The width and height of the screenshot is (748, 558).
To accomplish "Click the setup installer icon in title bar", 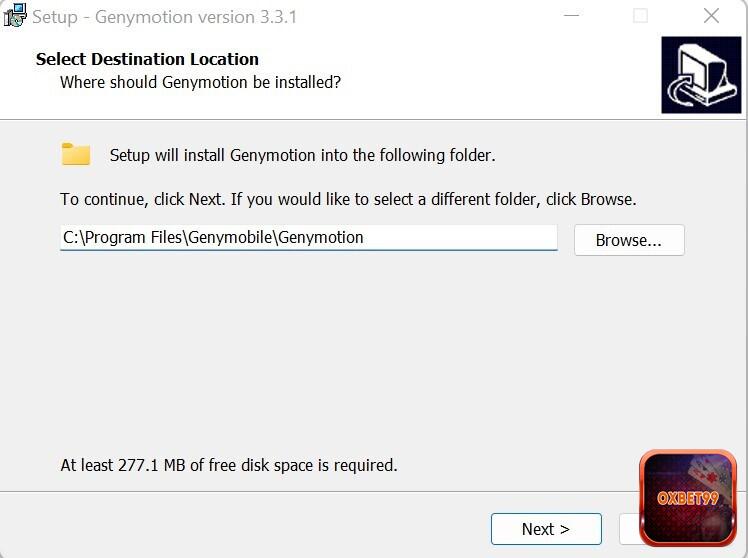I will pos(14,15).
